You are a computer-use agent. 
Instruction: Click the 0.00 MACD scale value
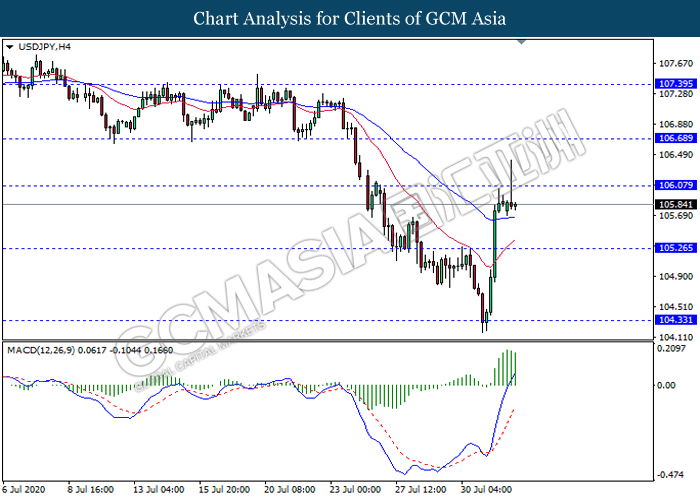coord(666,385)
